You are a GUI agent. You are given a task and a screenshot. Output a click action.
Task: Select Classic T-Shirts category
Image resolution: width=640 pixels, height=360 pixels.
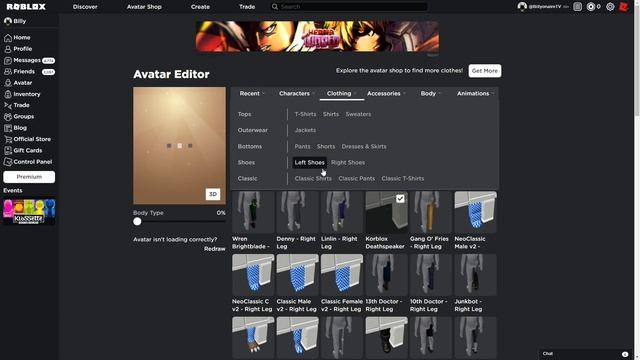(402, 179)
